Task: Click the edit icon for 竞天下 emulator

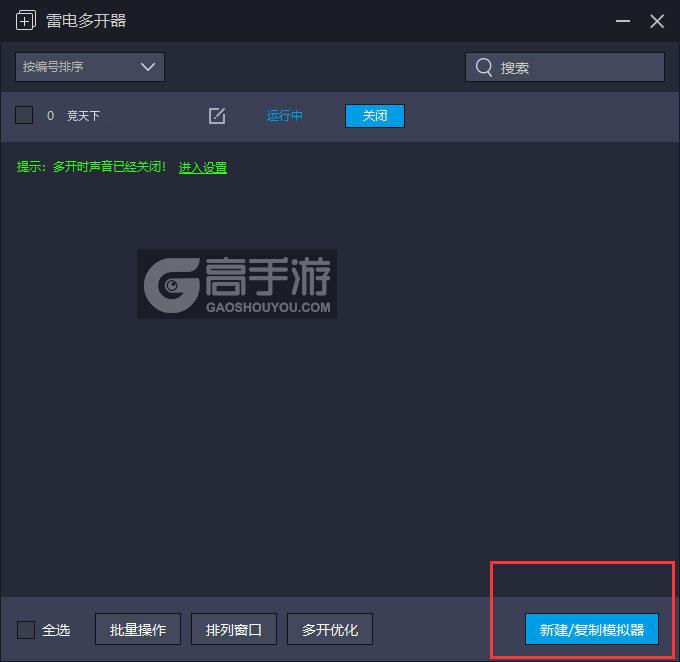Action: click(217, 116)
